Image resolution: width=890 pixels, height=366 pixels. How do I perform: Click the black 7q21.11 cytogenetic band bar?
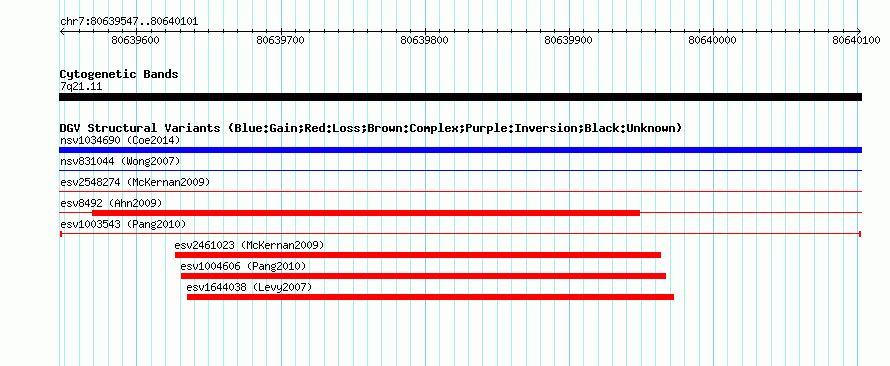[x=460, y=97]
